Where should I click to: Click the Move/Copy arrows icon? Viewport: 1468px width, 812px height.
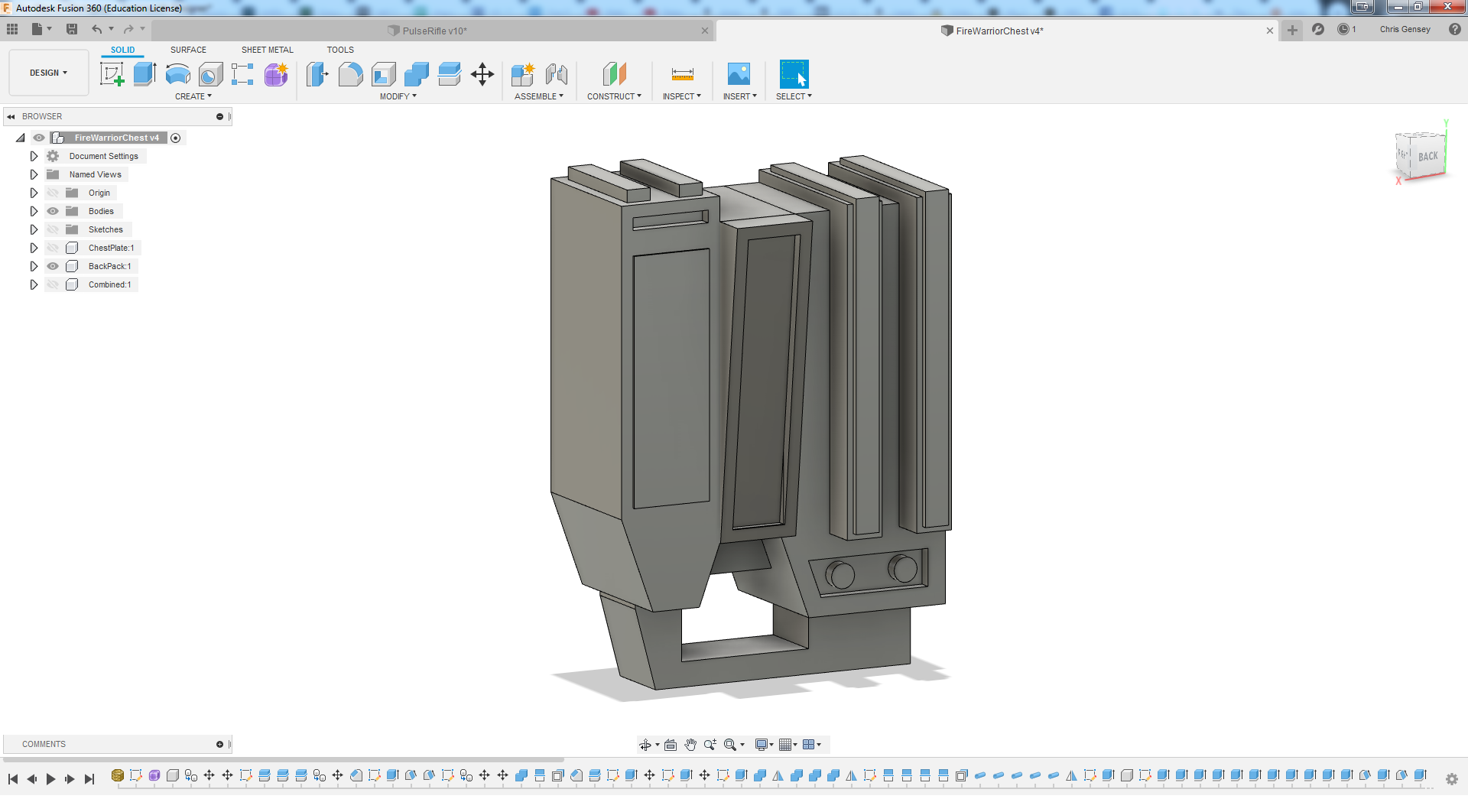(482, 74)
